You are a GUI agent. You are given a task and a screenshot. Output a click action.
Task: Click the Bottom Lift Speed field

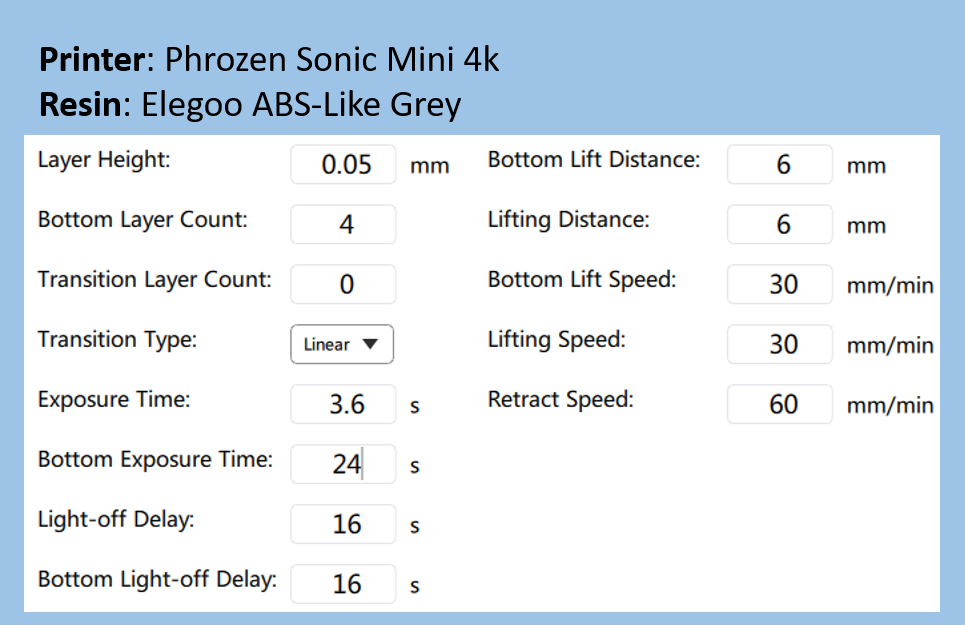pyautogui.click(x=780, y=284)
